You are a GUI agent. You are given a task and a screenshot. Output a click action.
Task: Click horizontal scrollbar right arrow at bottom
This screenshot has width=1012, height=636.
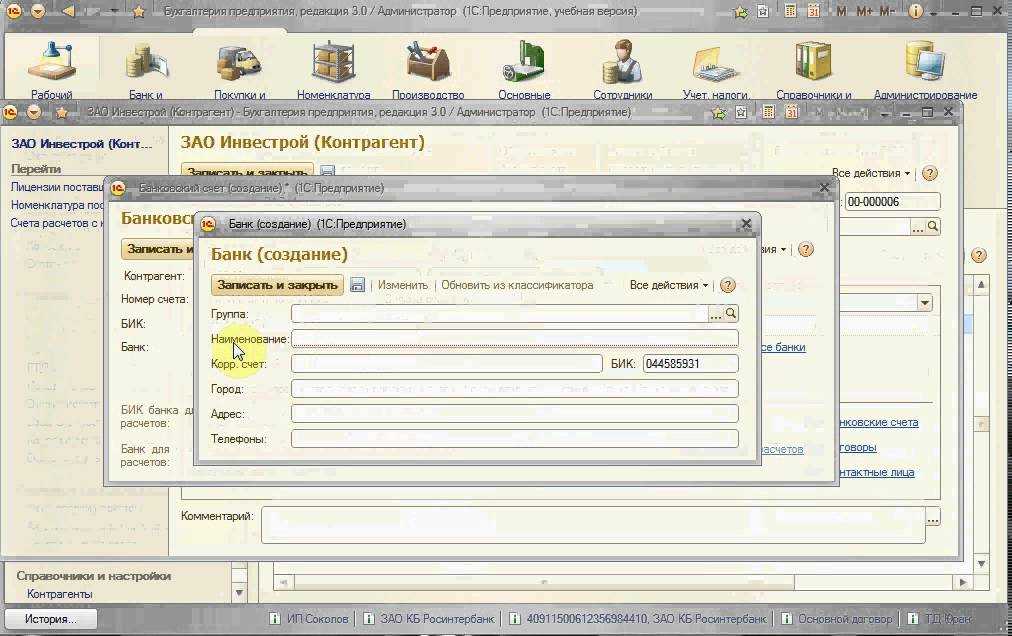pyautogui.click(x=962, y=582)
